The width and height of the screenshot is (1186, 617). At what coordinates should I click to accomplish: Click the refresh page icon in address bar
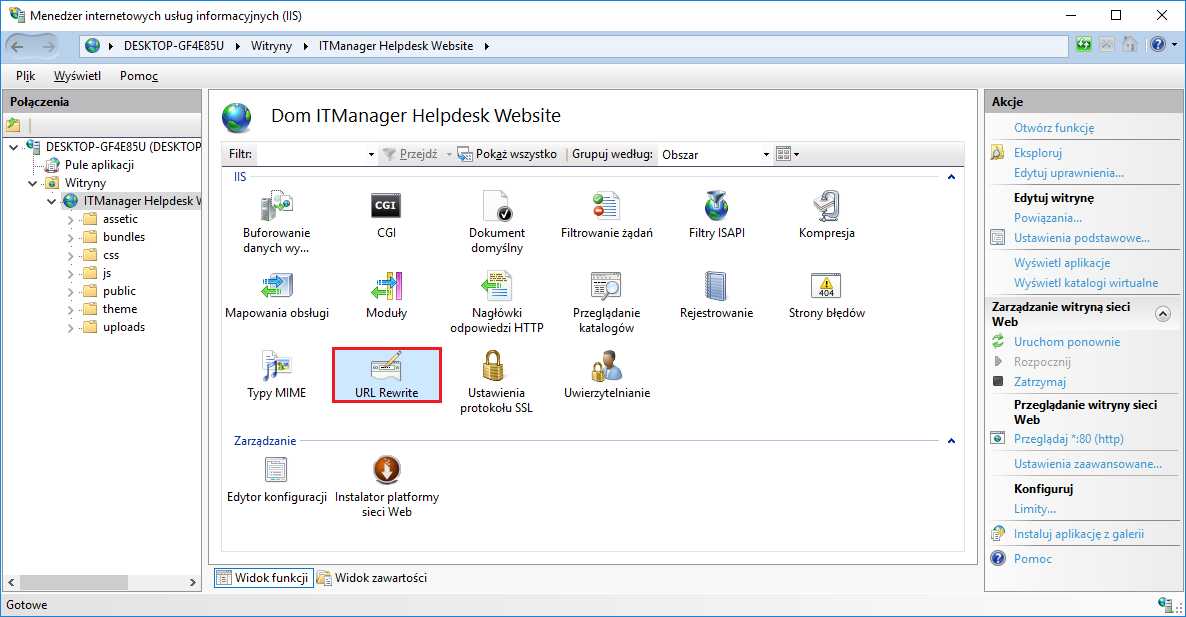click(1084, 45)
